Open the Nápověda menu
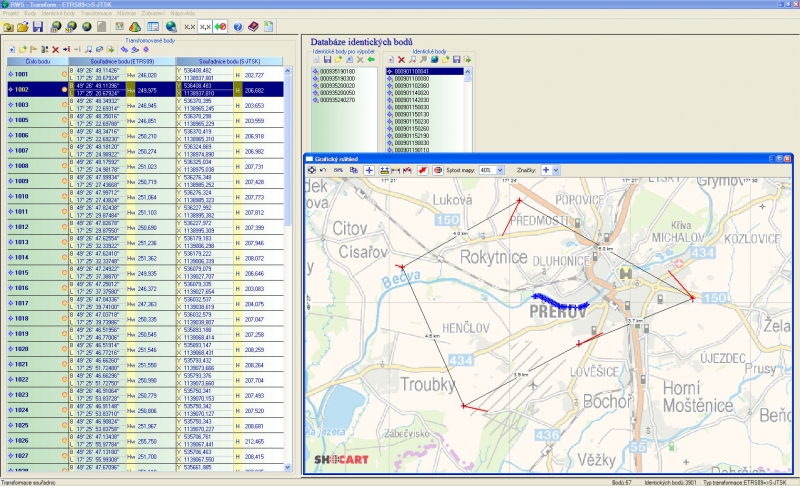 click(x=183, y=13)
